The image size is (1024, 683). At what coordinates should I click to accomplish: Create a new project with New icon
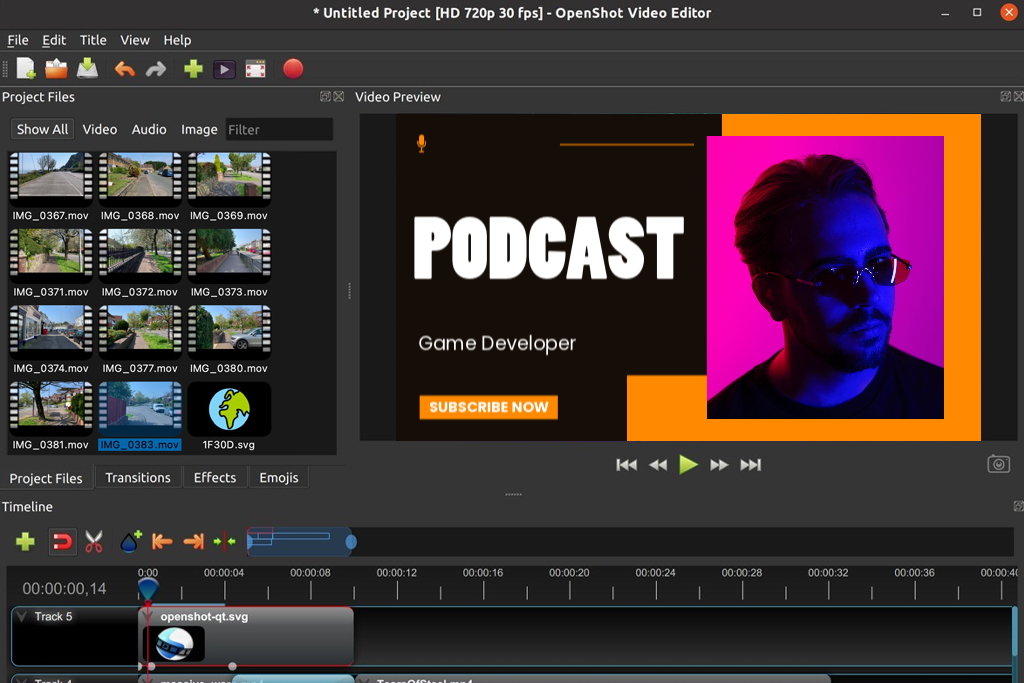(x=25, y=69)
